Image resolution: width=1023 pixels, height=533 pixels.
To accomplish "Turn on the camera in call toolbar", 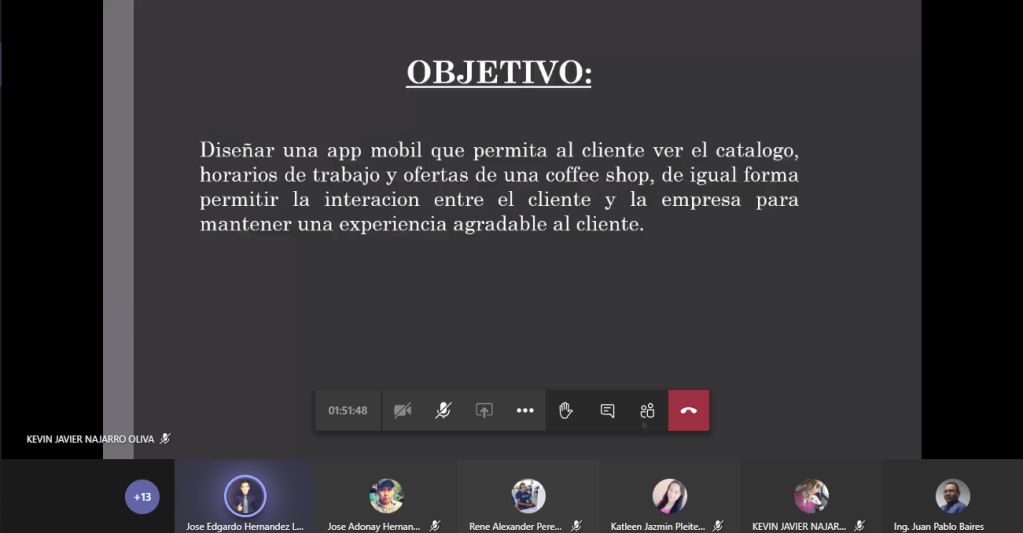I will click(403, 411).
